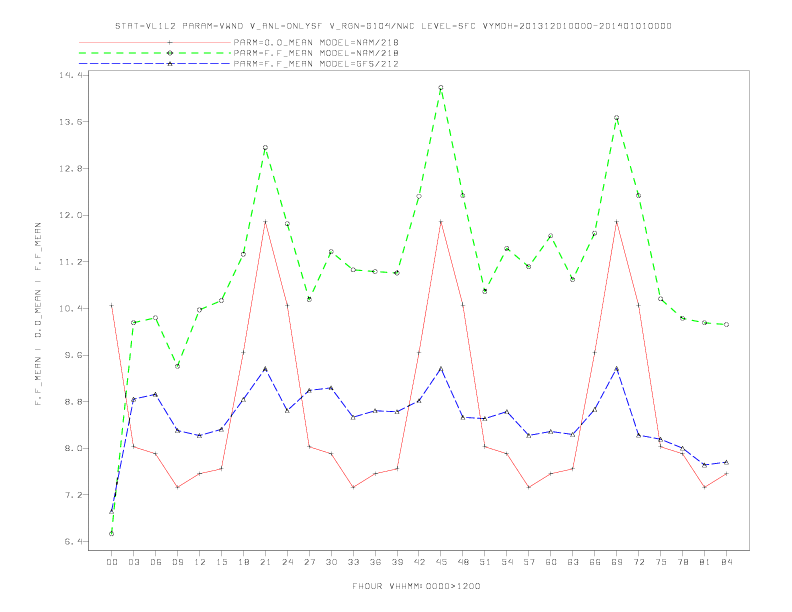The image size is (792, 612).
Task: Click y-axis tick label 10.4
Action: tap(69, 309)
